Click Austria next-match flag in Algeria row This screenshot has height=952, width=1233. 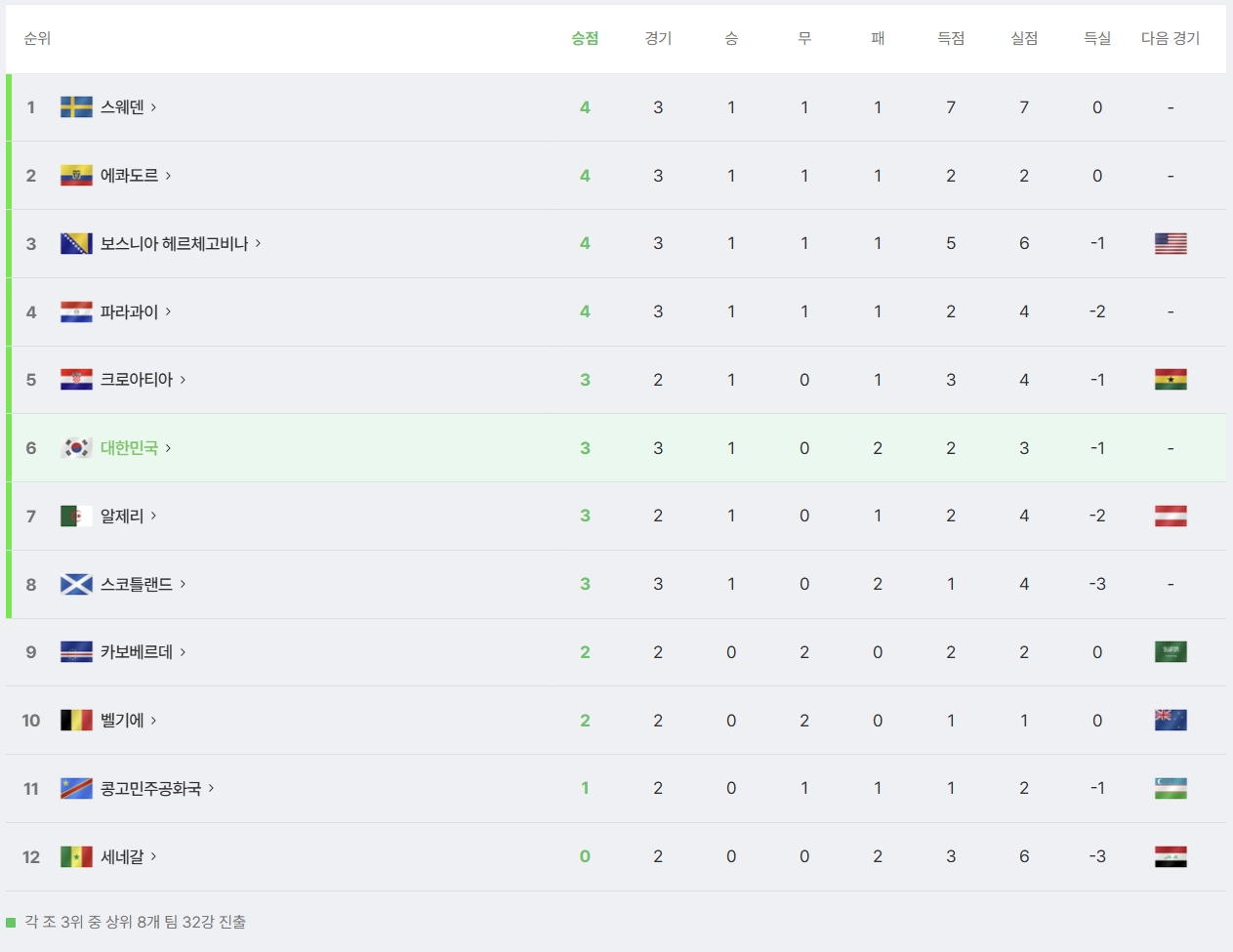1171,516
